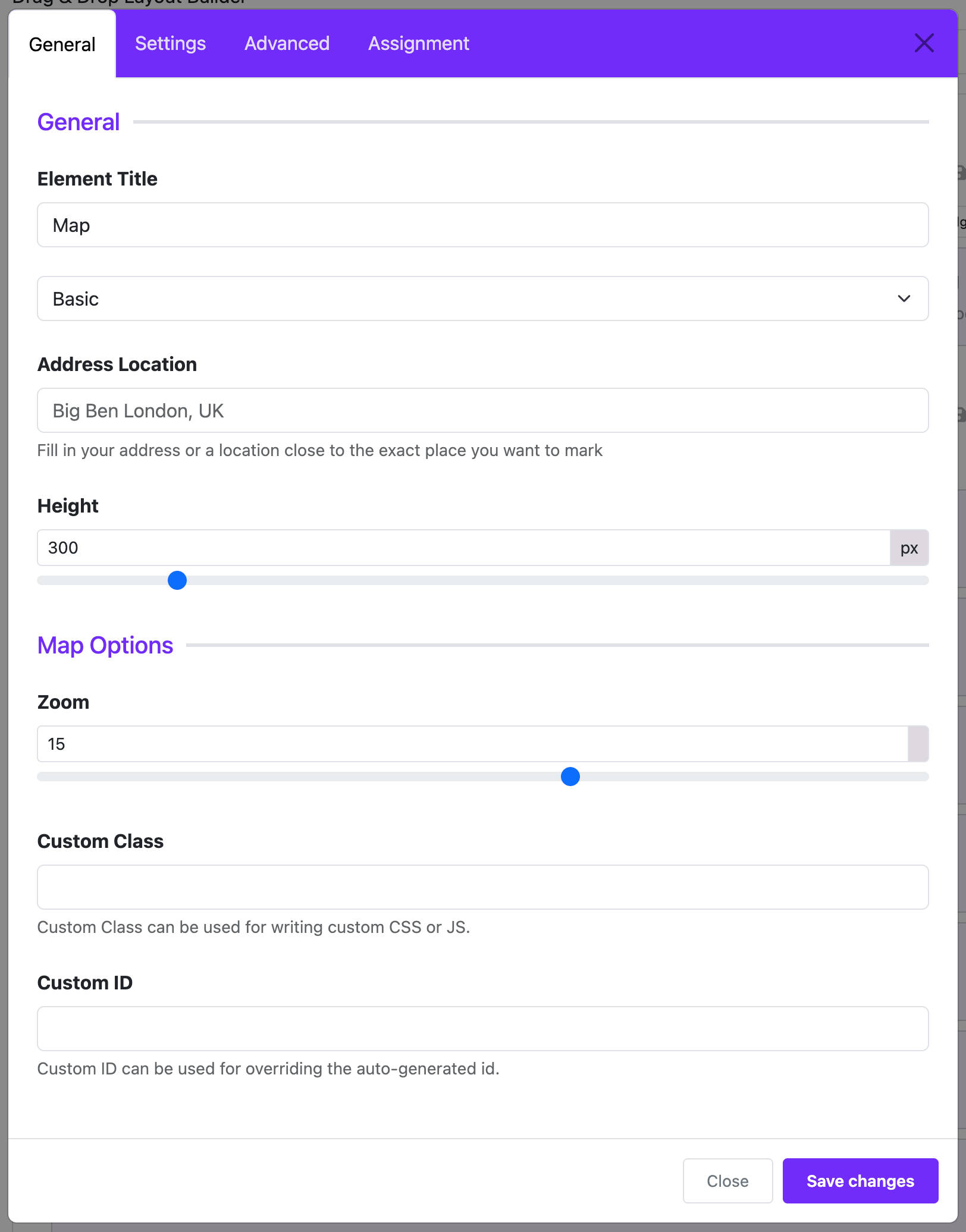Click the Close button

(727, 1181)
